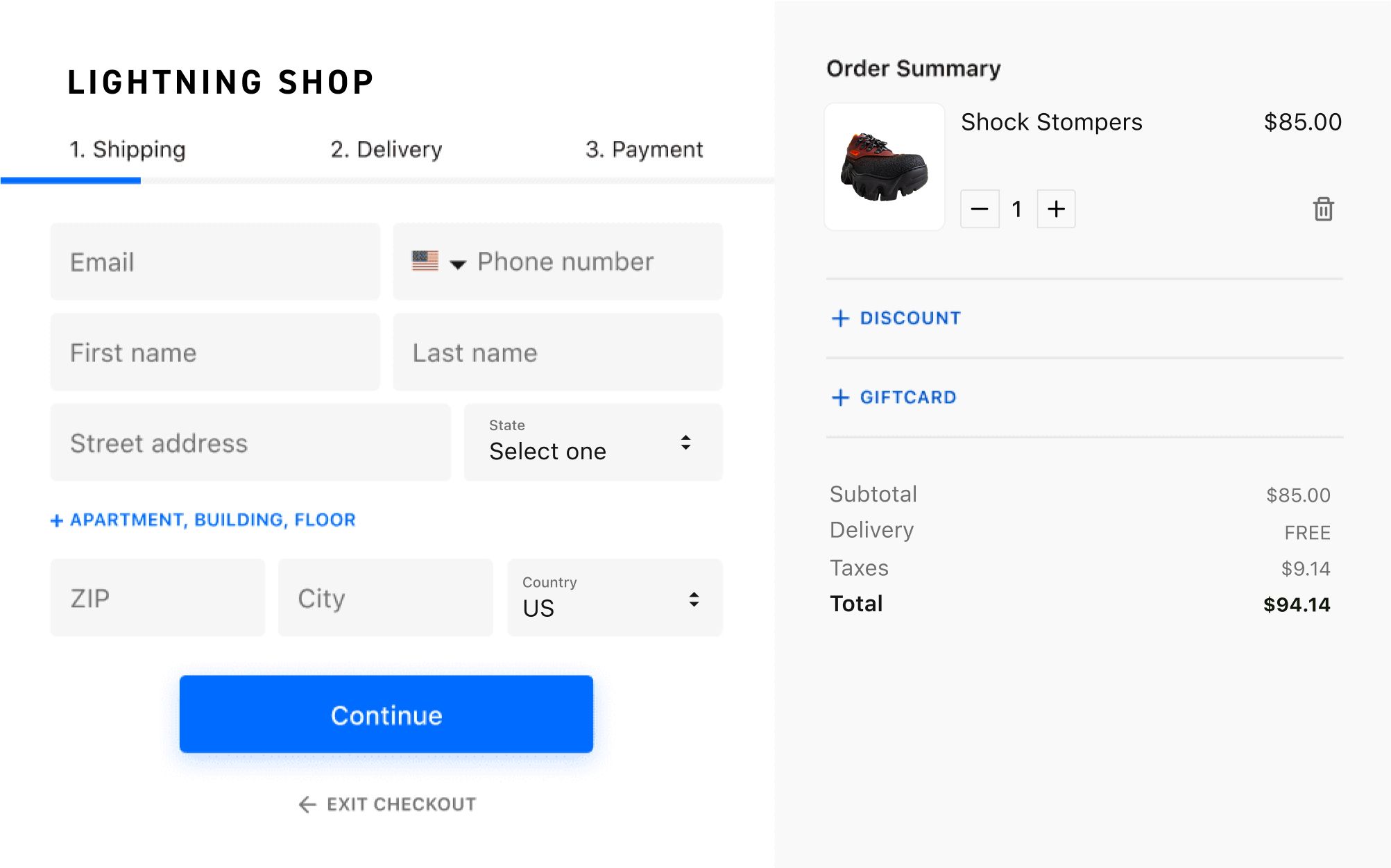This screenshot has height=868, width=1391.
Task: Click the Shock Stompers product thumbnail
Action: click(x=884, y=167)
